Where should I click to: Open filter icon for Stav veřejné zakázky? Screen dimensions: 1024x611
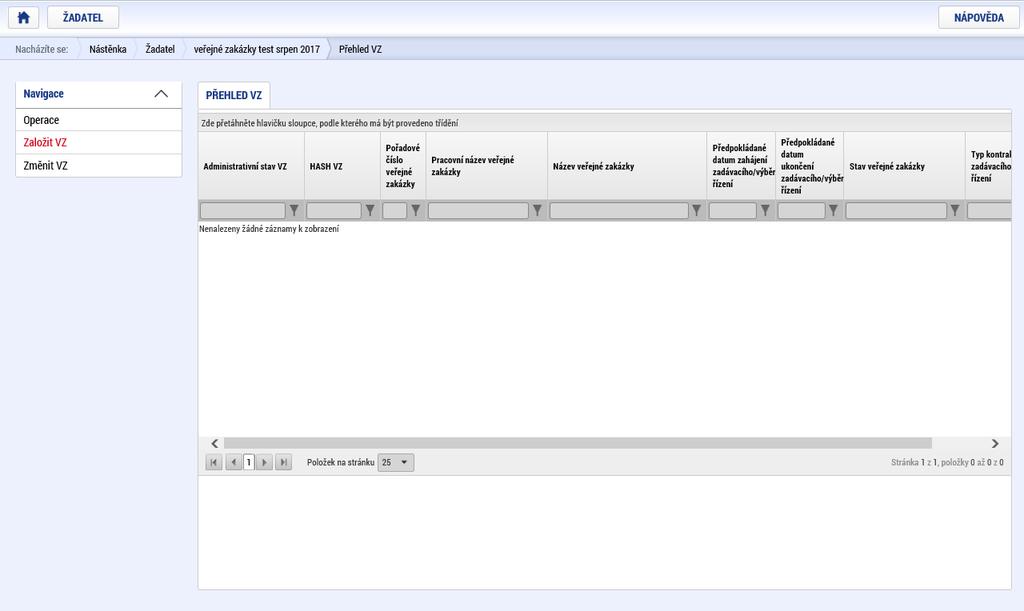click(955, 210)
